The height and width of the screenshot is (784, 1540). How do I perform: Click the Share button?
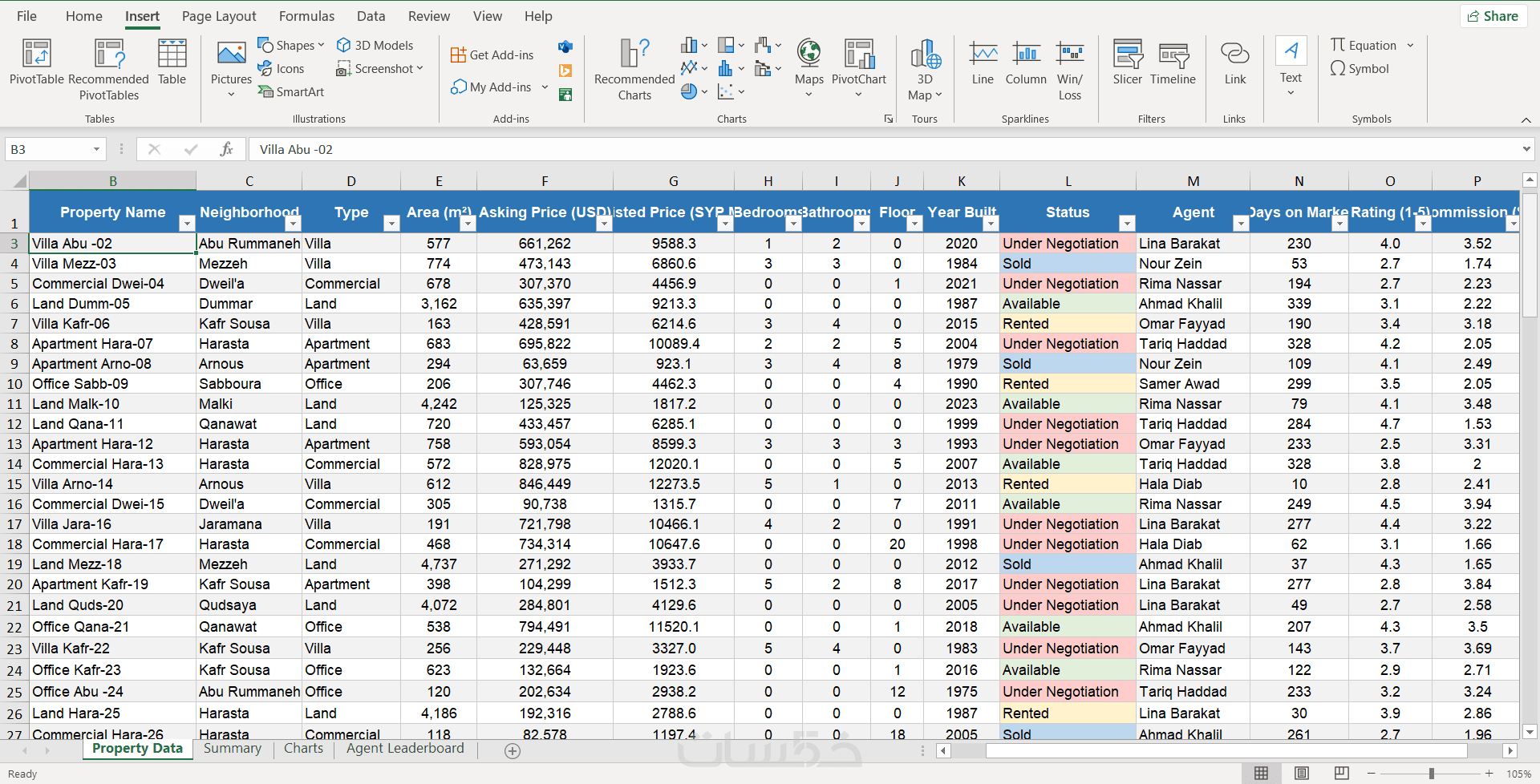point(1493,16)
